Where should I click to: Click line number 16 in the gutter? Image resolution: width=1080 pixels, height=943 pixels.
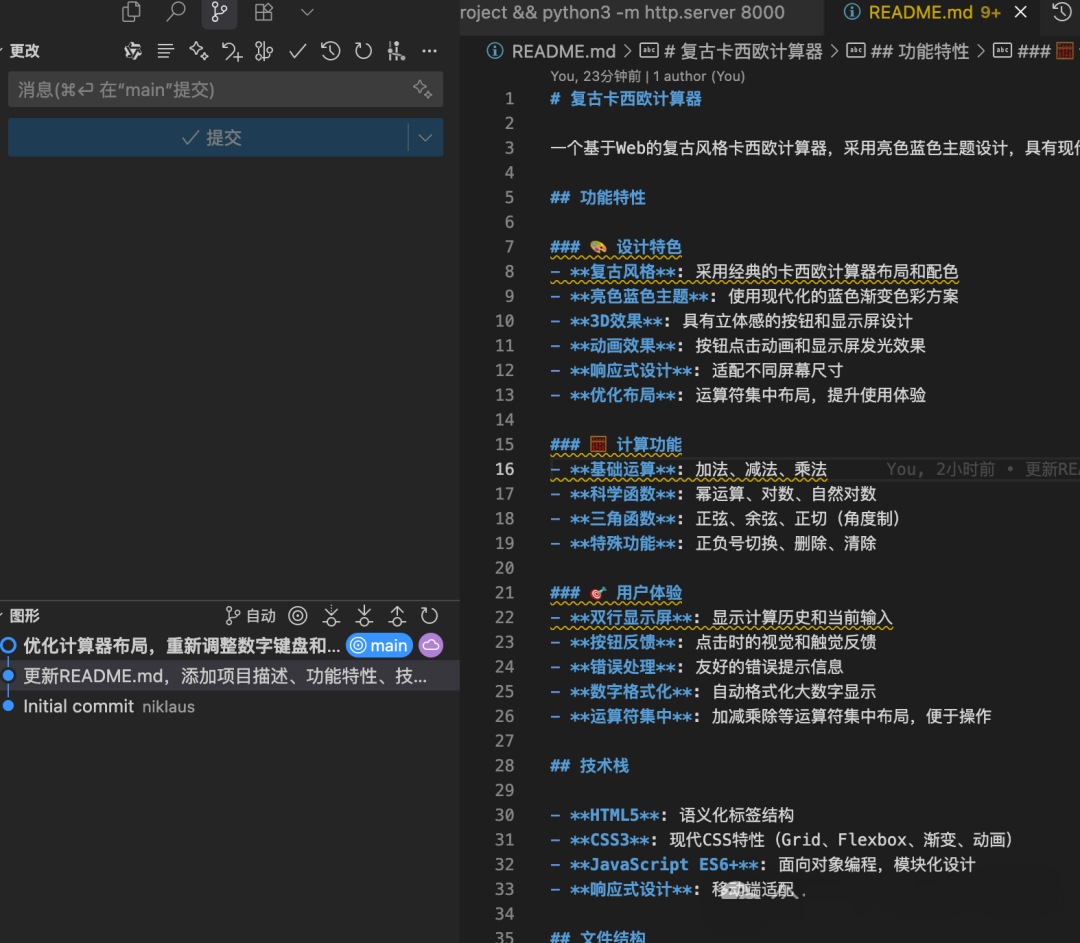[x=504, y=470]
